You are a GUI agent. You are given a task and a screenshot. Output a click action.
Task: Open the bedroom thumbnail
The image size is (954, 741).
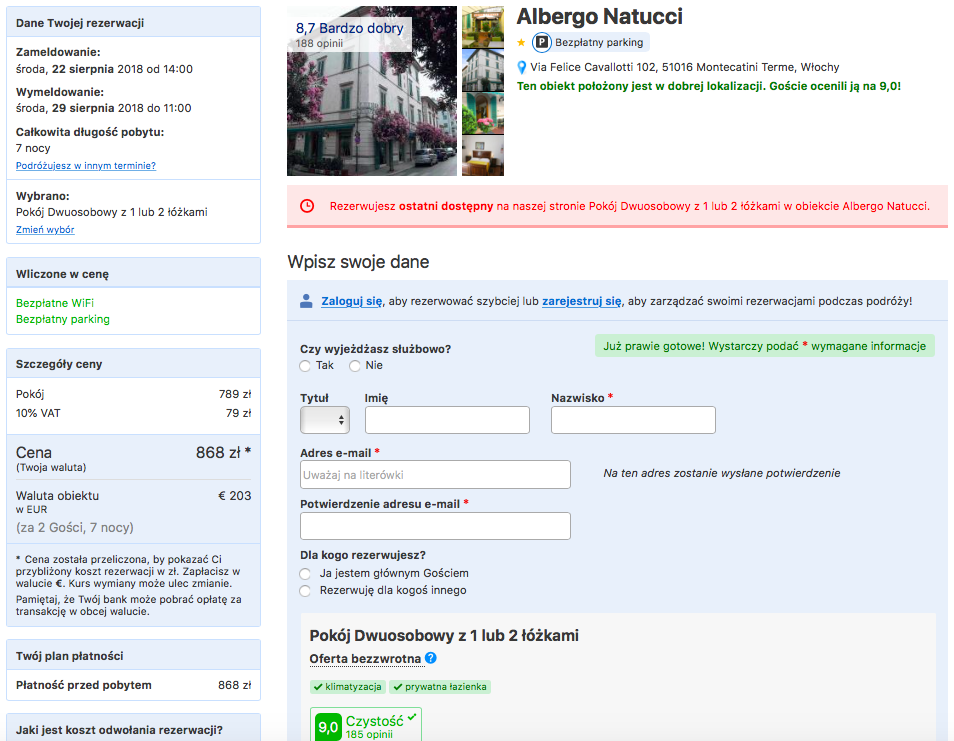[x=483, y=156]
